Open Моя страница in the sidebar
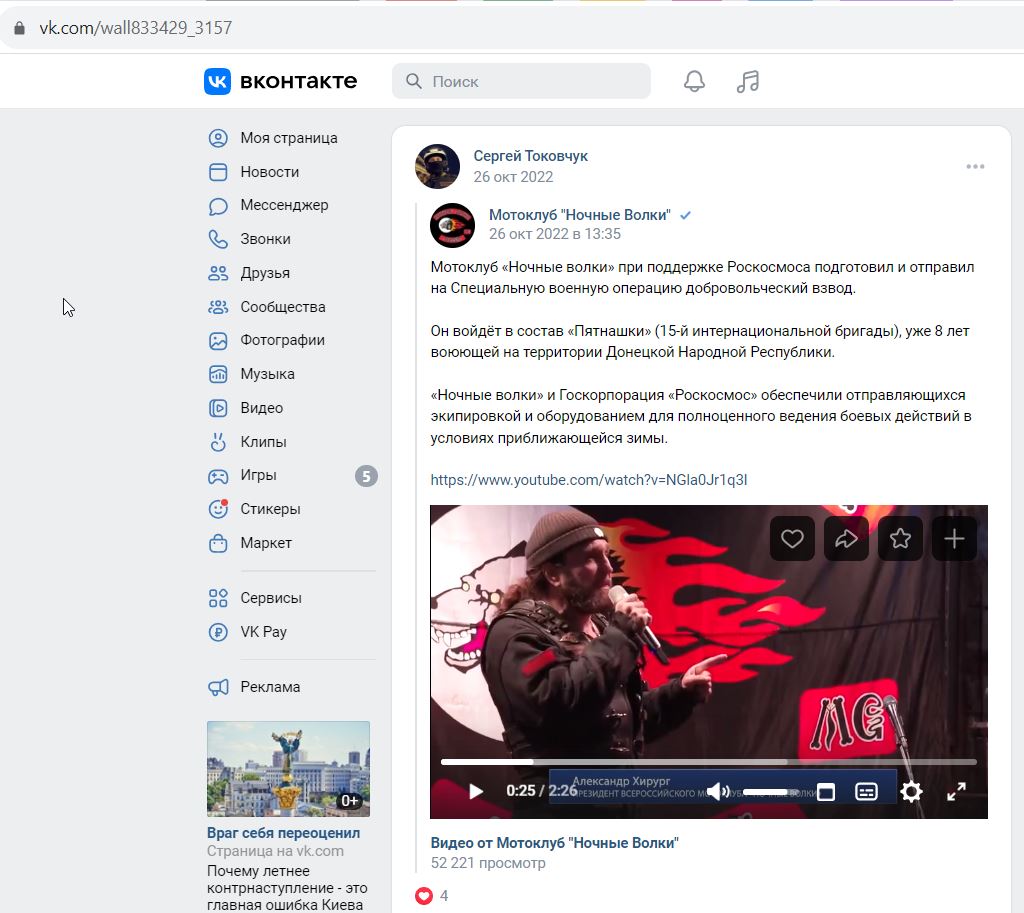 coord(289,138)
